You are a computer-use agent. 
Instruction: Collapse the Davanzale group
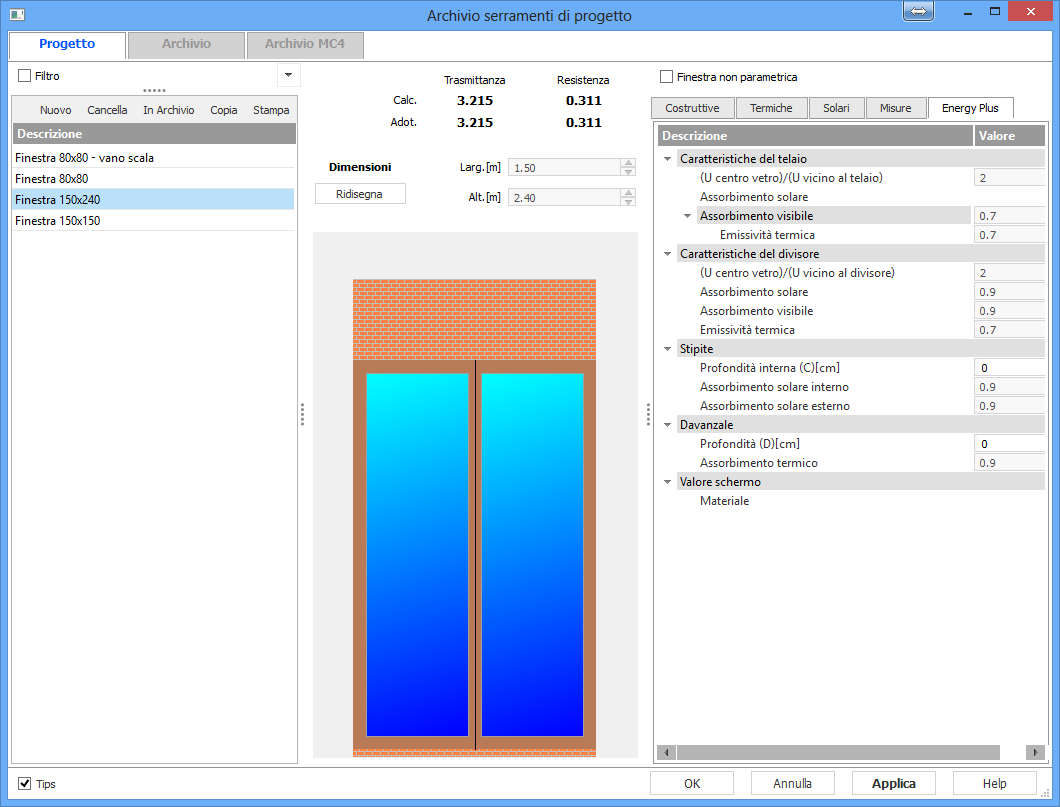(x=668, y=425)
